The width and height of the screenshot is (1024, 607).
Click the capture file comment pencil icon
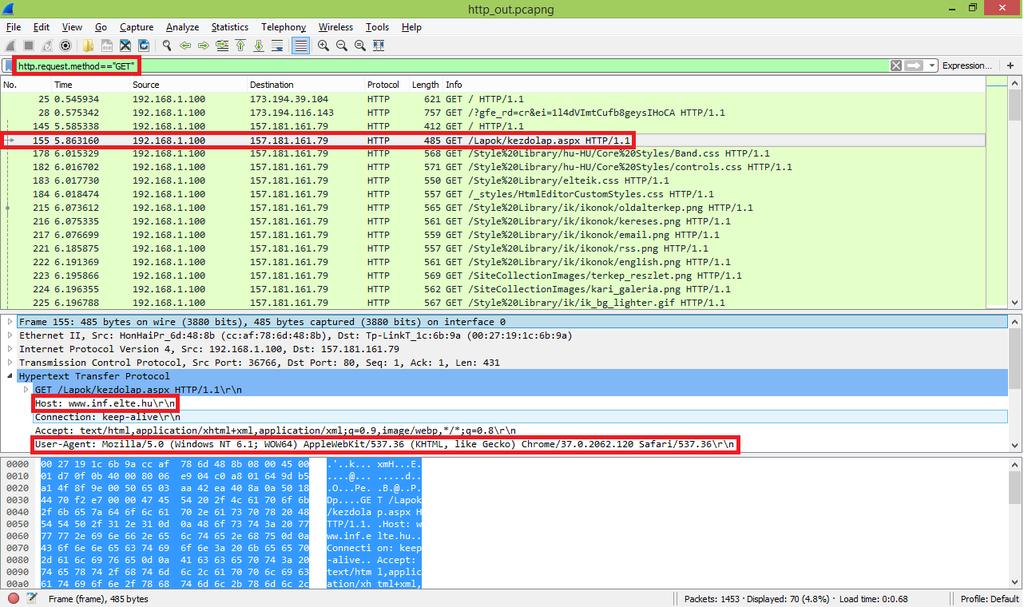click(x=31, y=599)
